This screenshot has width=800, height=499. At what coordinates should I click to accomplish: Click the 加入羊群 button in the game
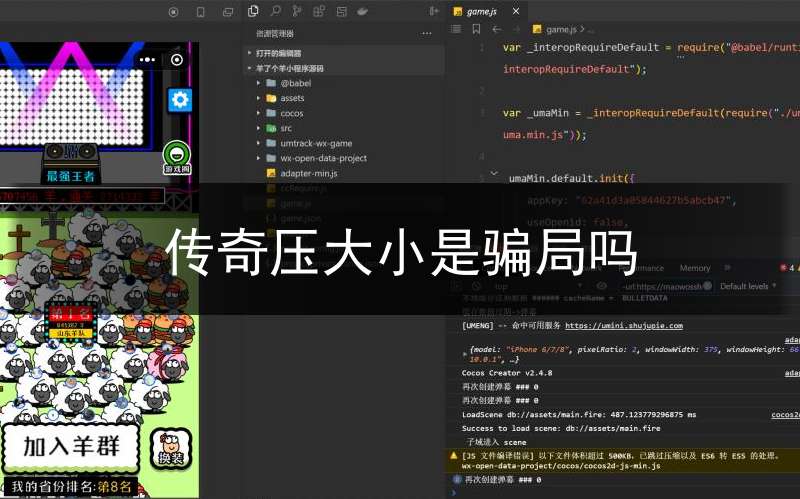[71, 446]
